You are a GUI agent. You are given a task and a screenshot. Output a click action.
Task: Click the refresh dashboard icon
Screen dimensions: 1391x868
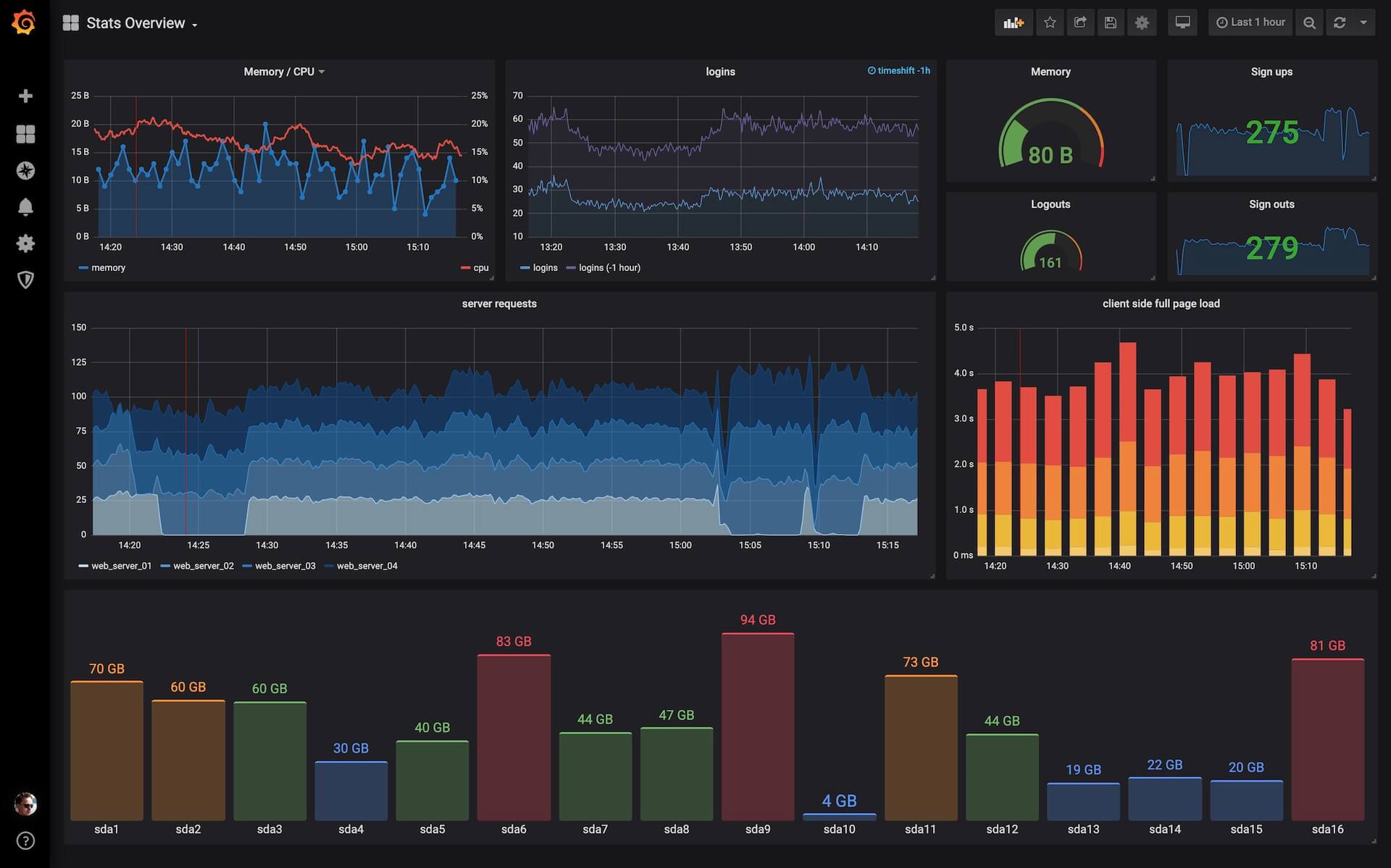tap(1340, 22)
